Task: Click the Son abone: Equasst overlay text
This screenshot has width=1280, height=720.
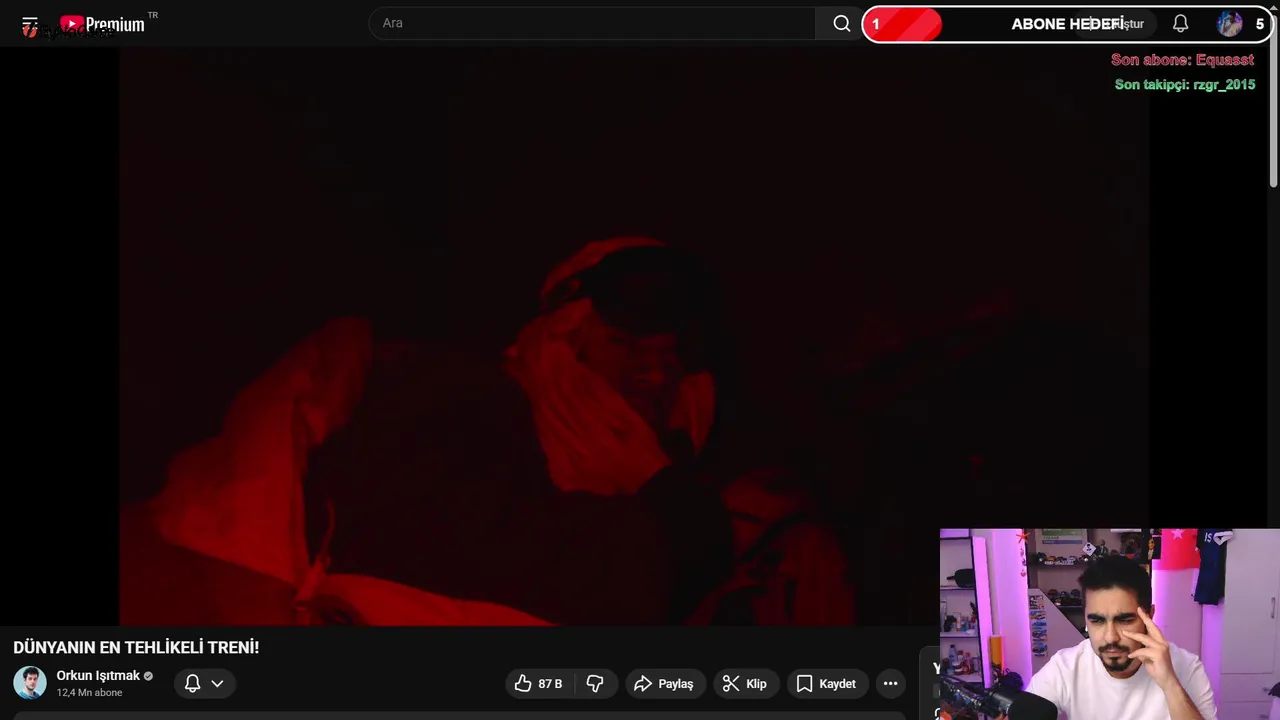Action: pos(1182,60)
